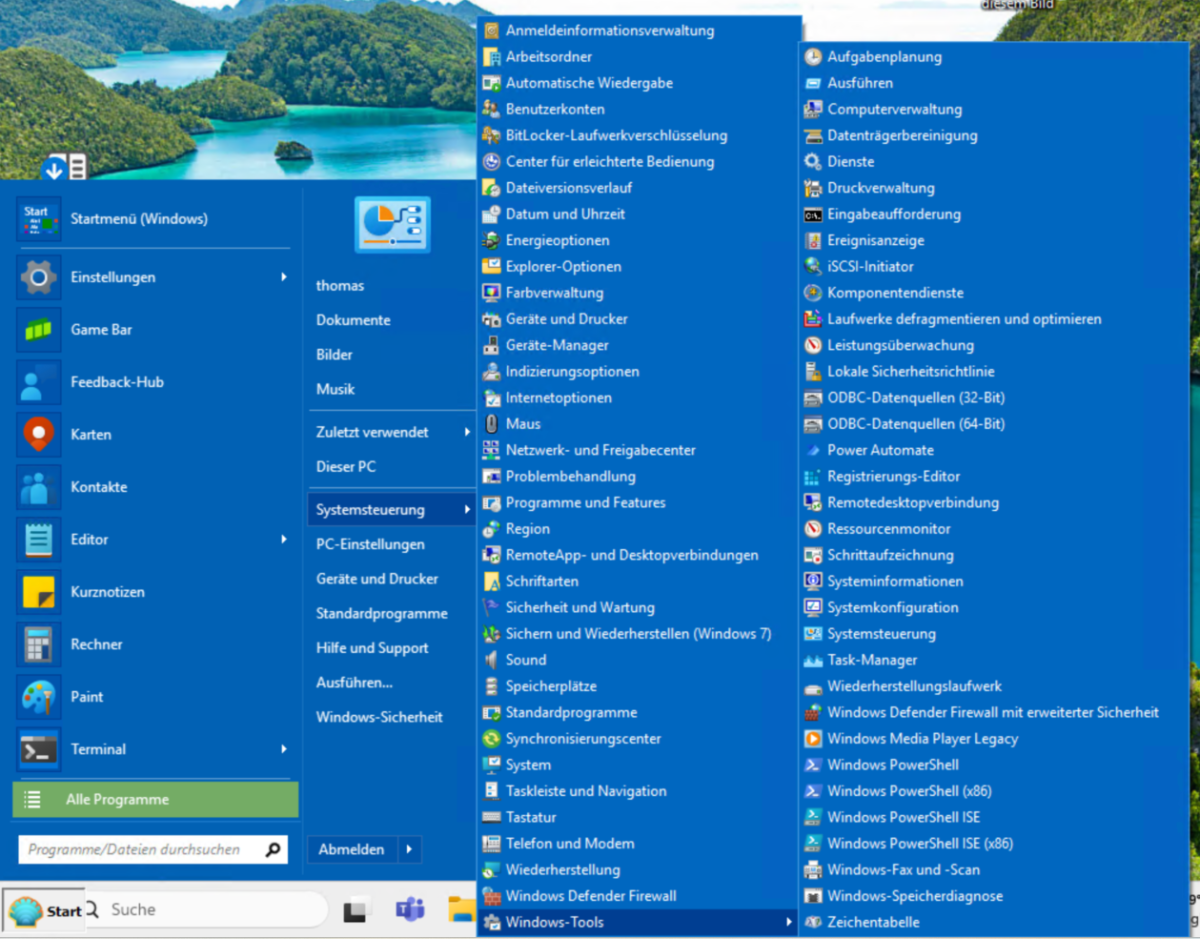Open Anmeldeinformationsverwaltung entry

tap(610, 31)
